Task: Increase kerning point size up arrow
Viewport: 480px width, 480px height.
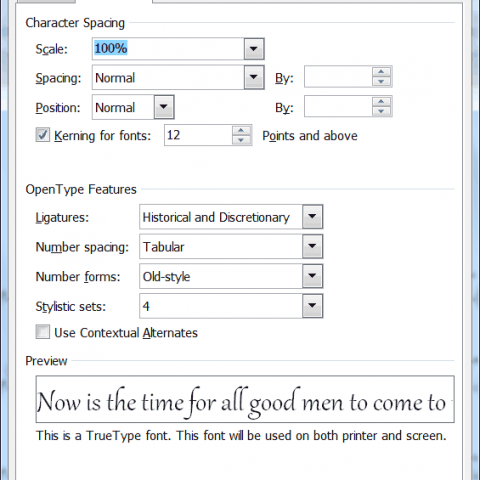Action: click(241, 130)
